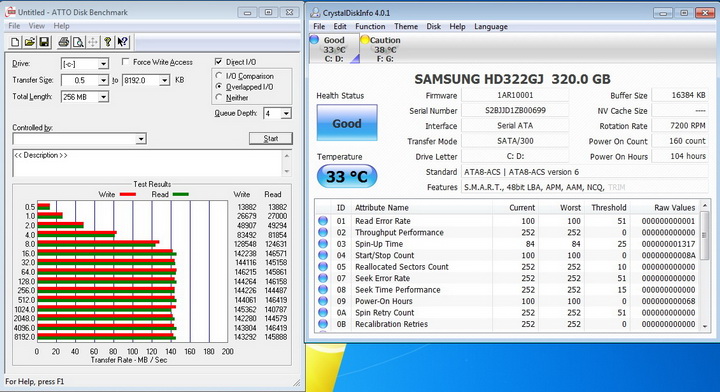Viewport: 720px width, 392px height.
Task: Open CrystalDiskInfo Language menu
Action: pyautogui.click(x=491, y=27)
